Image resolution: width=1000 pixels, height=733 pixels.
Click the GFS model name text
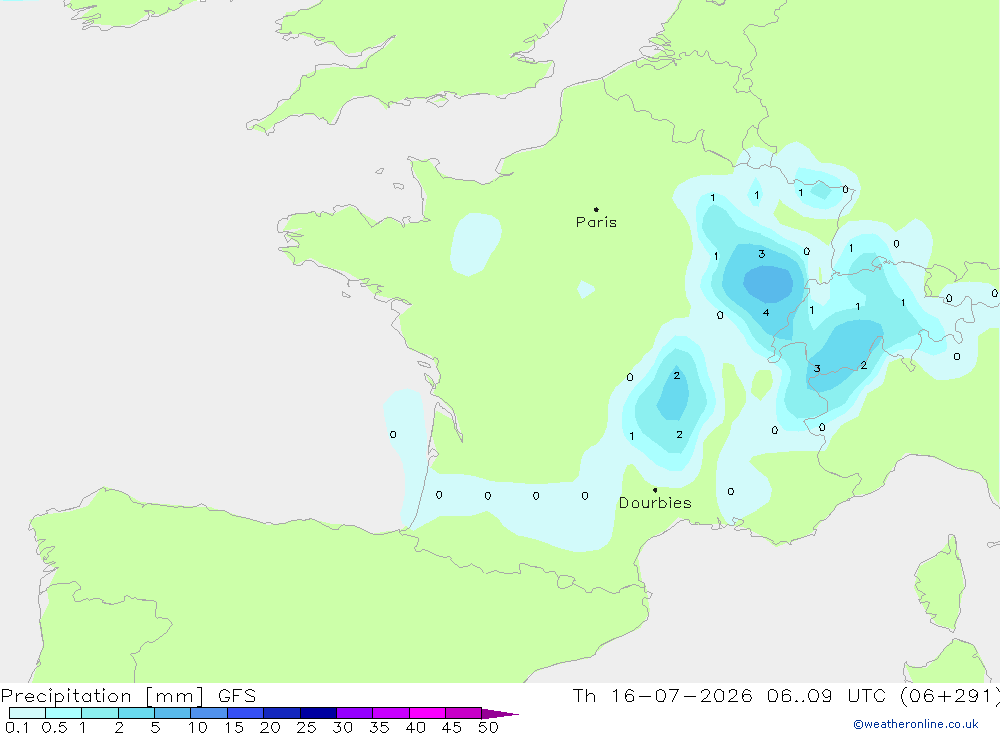(237, 695)
